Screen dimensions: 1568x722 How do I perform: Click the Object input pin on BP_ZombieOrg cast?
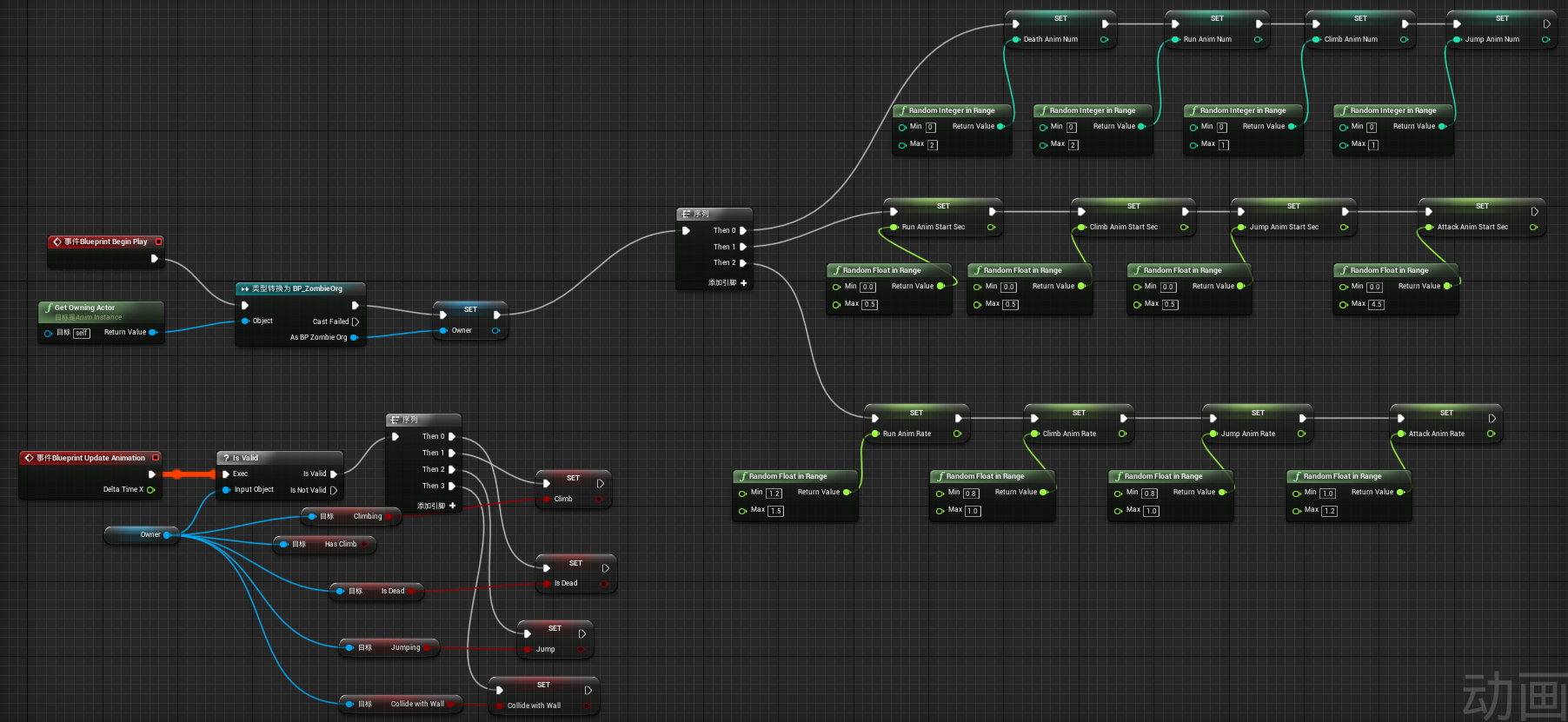246,321
